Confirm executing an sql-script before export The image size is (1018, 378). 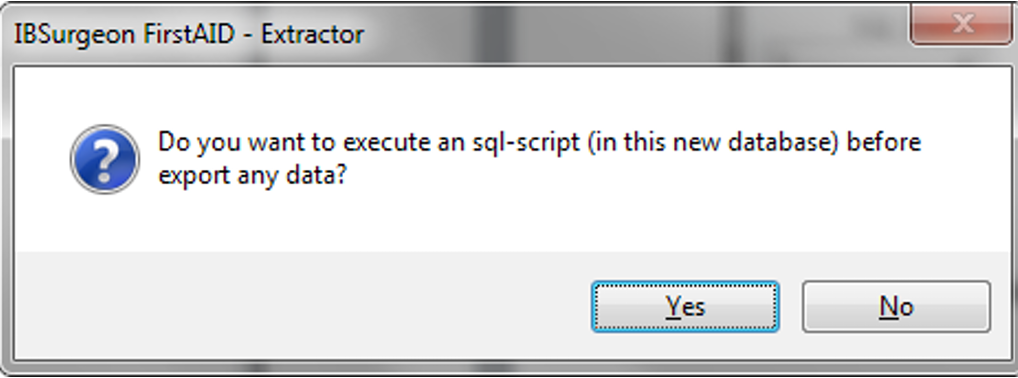pyautogui.click(x=685, y=307)
